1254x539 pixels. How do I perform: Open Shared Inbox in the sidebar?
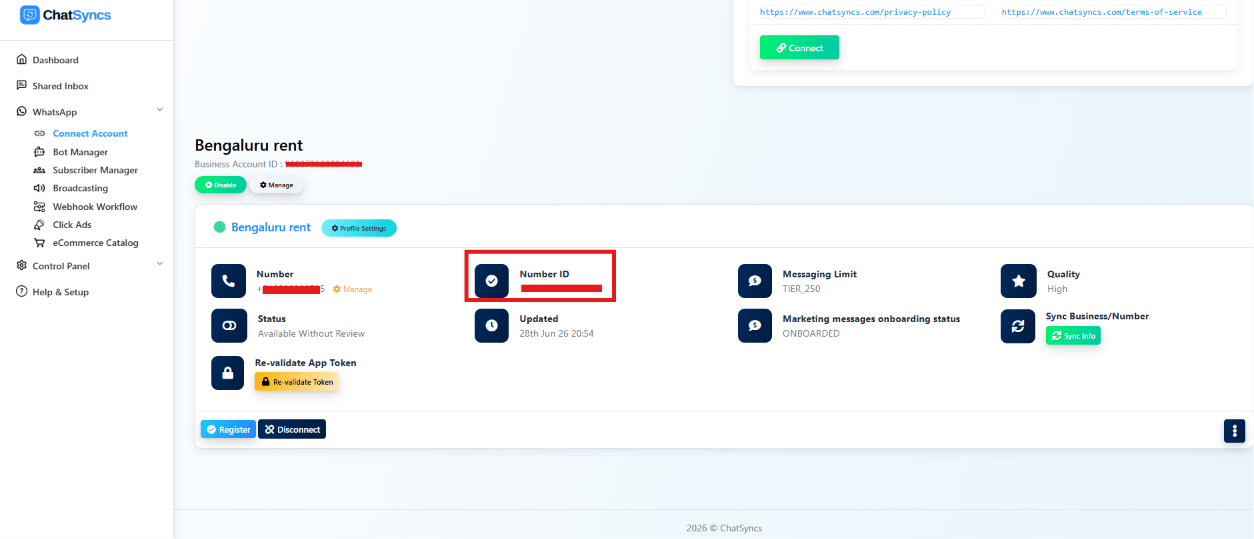pyautogui.click(x=60, y=86)
